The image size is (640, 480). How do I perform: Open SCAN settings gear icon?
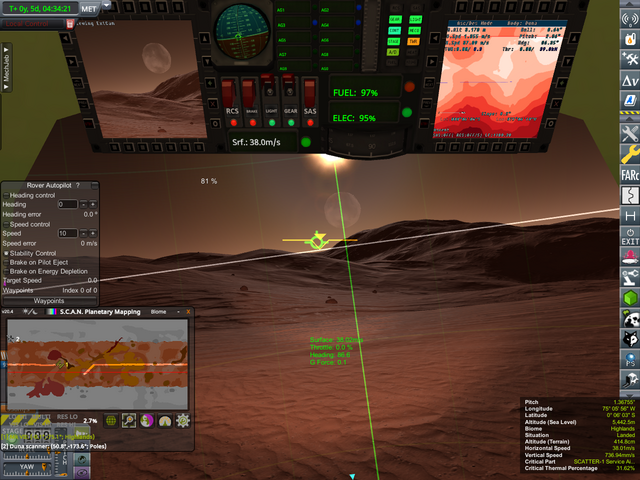tap(183, 421)
